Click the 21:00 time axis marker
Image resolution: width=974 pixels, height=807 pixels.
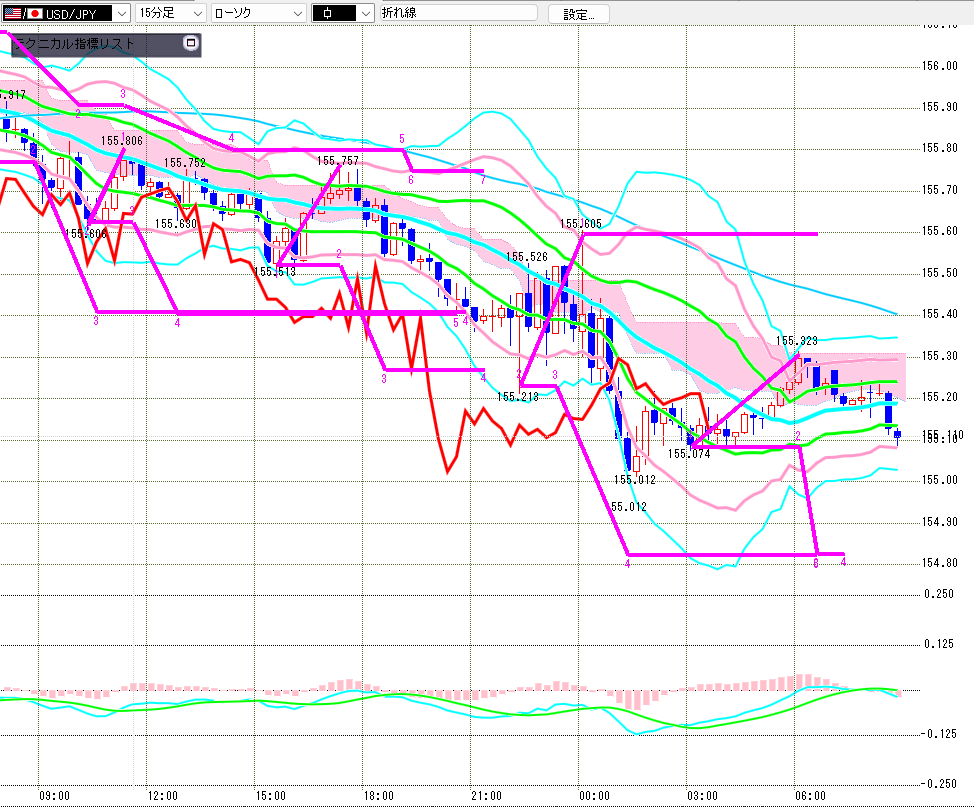coord(485,796)
